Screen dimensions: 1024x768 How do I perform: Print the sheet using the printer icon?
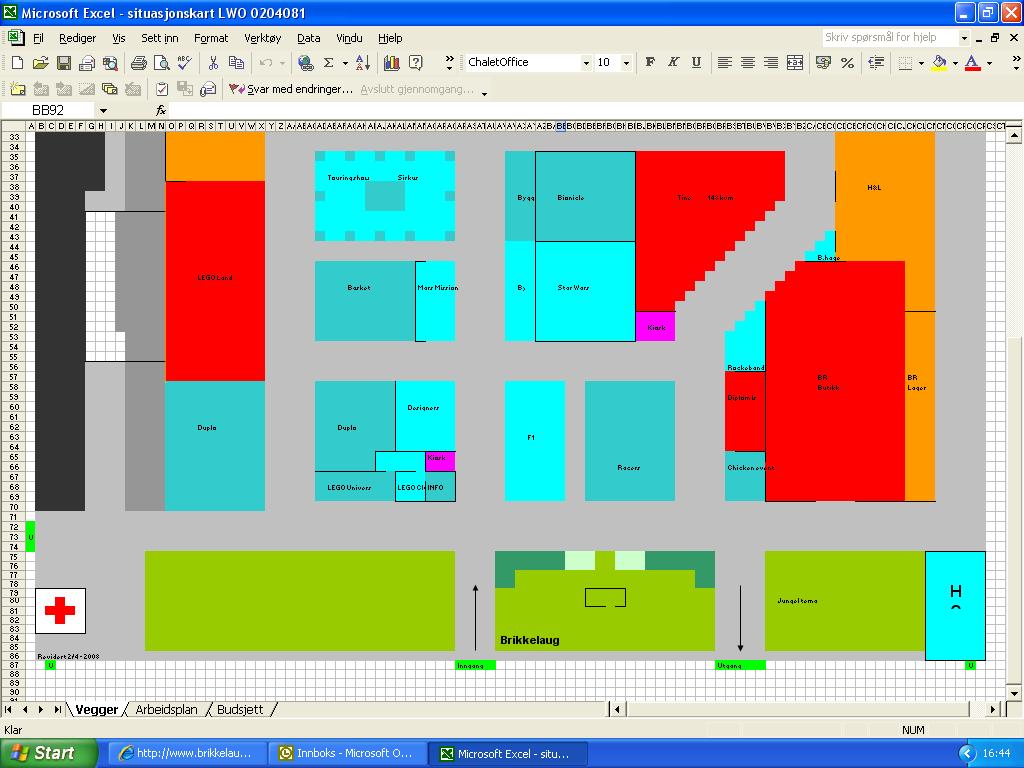tap(138, 63)
